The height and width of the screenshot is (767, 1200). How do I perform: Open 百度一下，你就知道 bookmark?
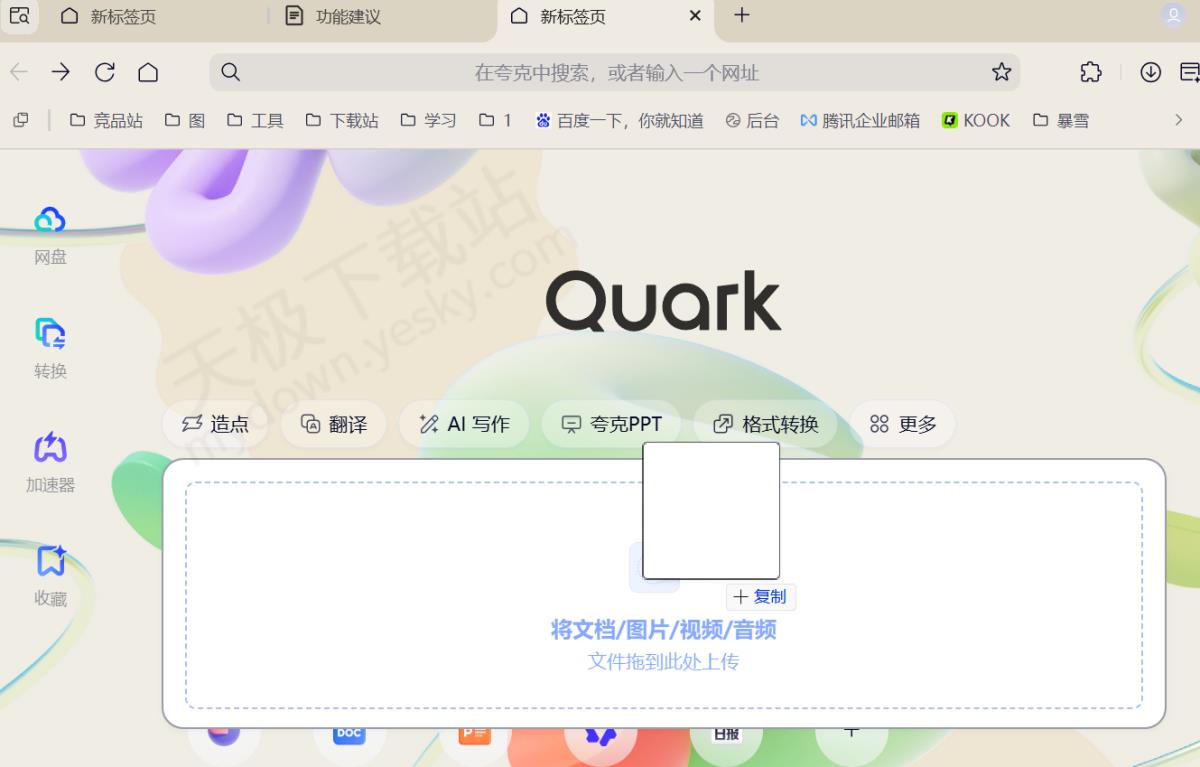(619, 120)
